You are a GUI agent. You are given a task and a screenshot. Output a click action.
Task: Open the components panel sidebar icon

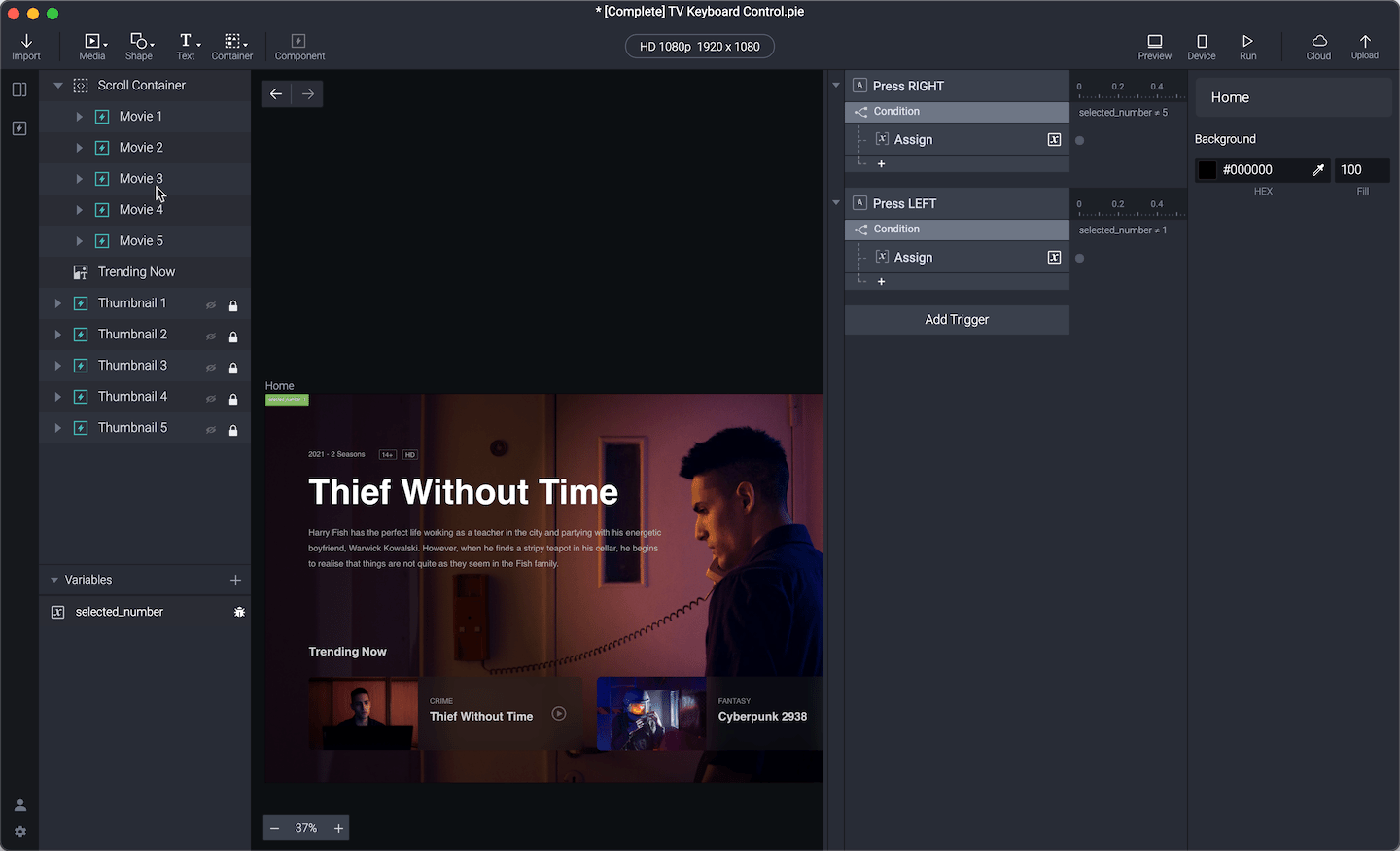pyautogui.click(x=19, y=128)
